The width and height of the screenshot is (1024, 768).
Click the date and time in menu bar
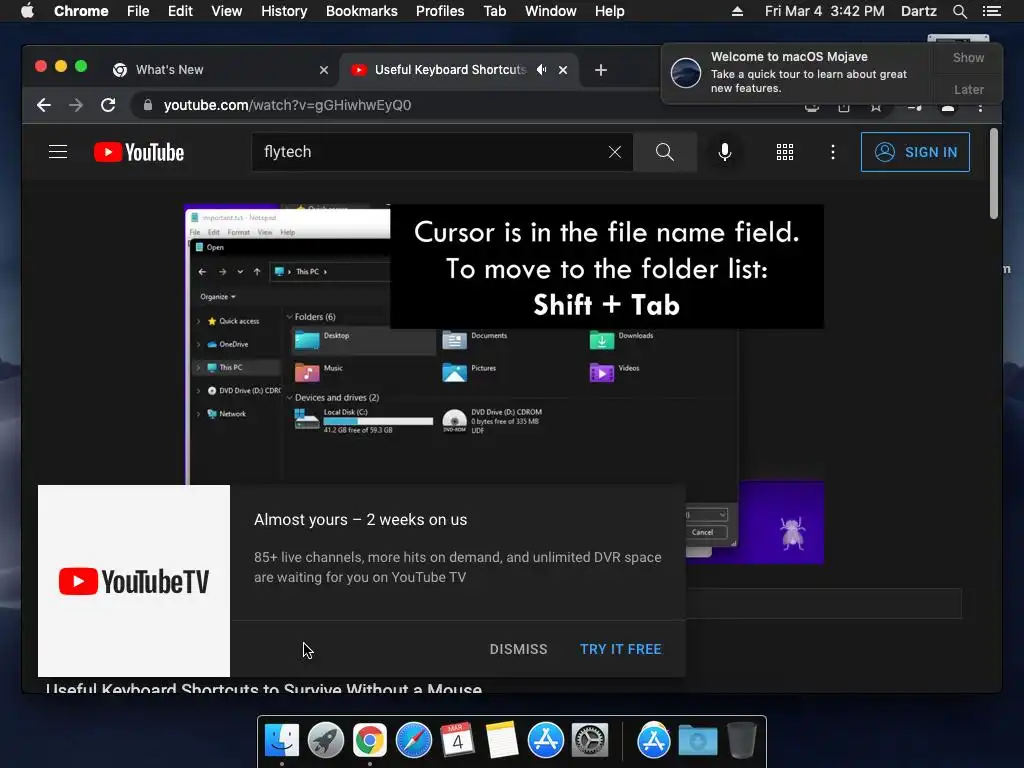click(x=824, y=11)
